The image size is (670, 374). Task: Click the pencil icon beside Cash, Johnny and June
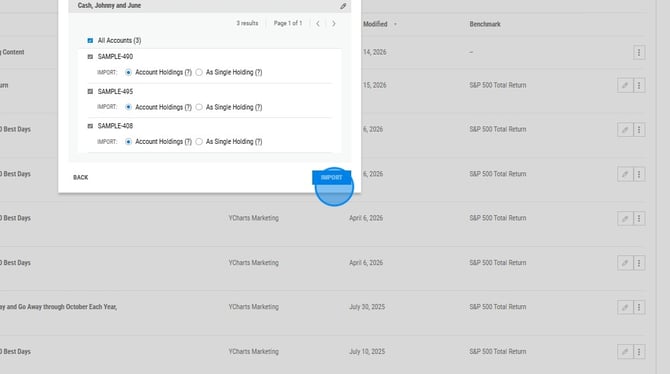343,6
